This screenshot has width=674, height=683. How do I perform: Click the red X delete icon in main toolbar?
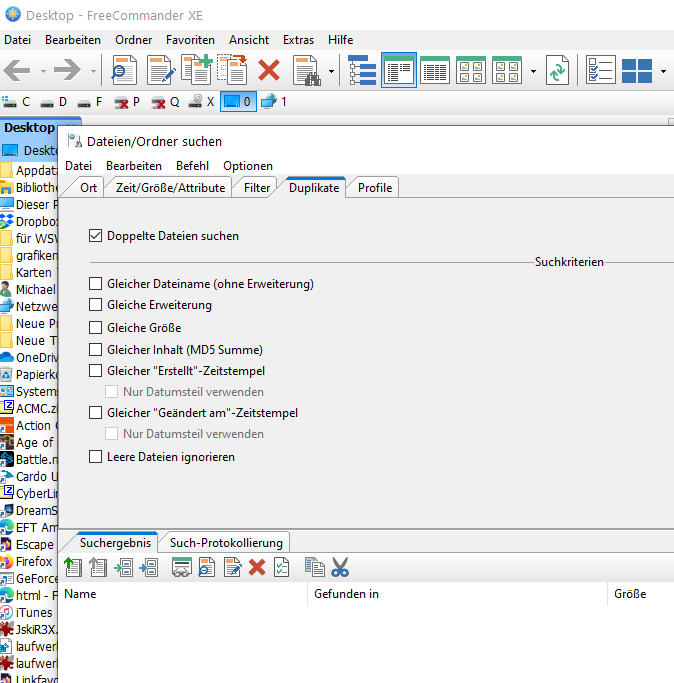[269, 70]
